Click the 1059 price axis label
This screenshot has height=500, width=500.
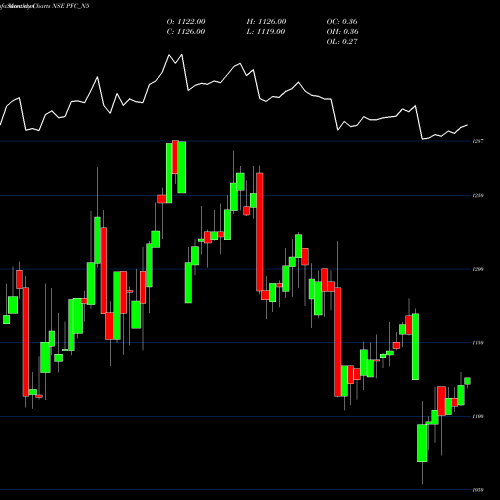point(478,490)
